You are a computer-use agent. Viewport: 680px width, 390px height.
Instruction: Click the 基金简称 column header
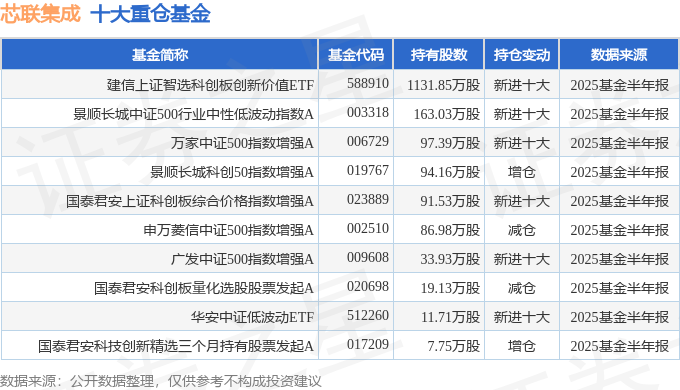click(x=160, y=55)
